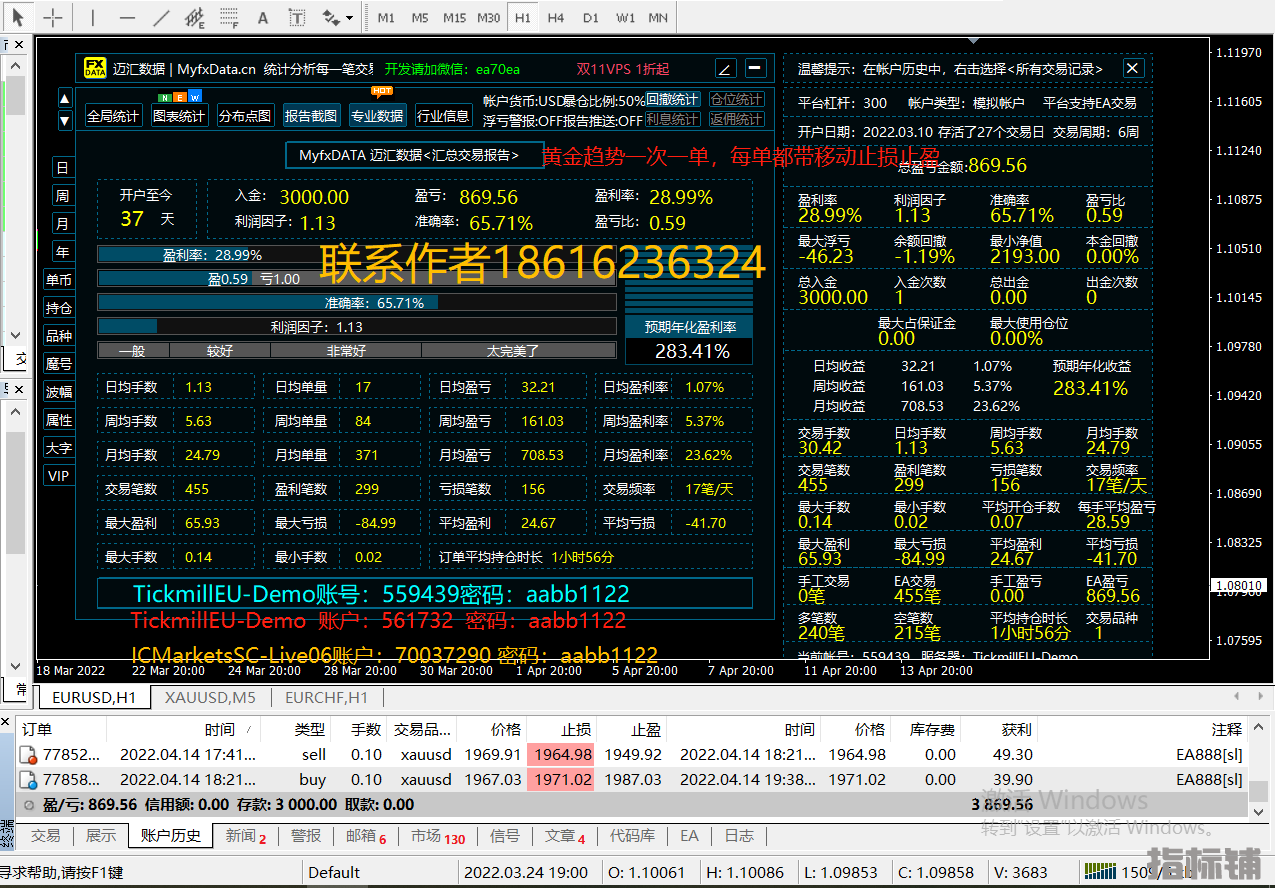Choose the horizontal line tool
Screen dimensions: 1275x888
(127, 17)
